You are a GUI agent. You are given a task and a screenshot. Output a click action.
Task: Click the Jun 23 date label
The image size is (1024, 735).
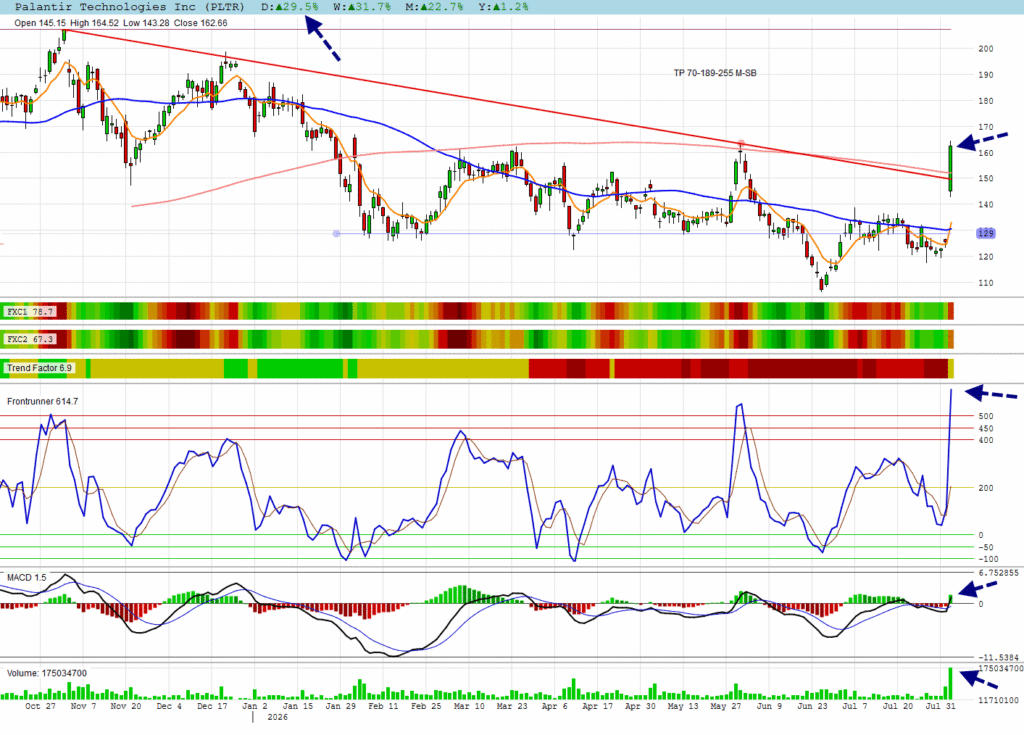pos(812,706)
